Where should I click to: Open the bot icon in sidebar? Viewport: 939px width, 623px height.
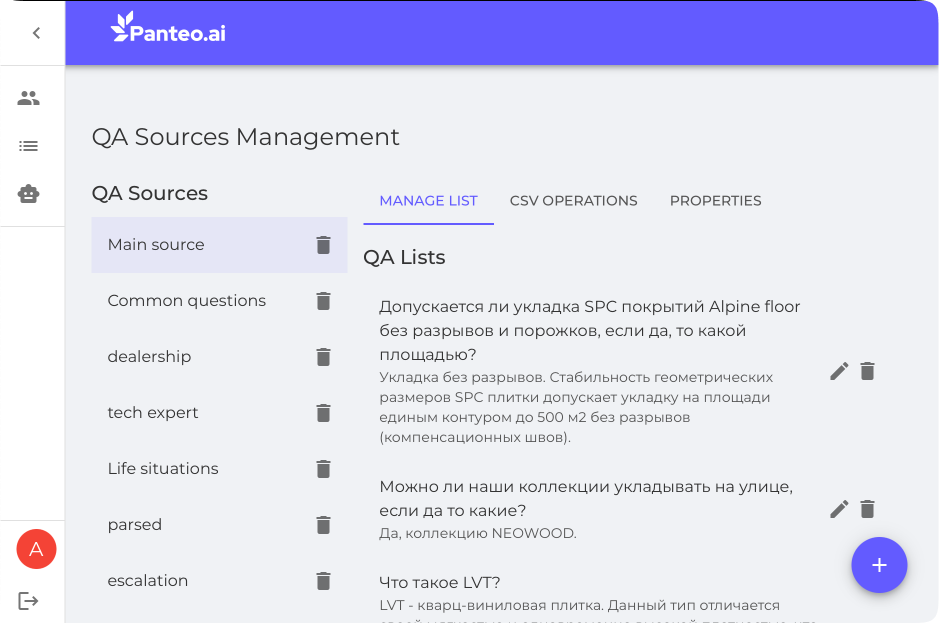[29, 194]
